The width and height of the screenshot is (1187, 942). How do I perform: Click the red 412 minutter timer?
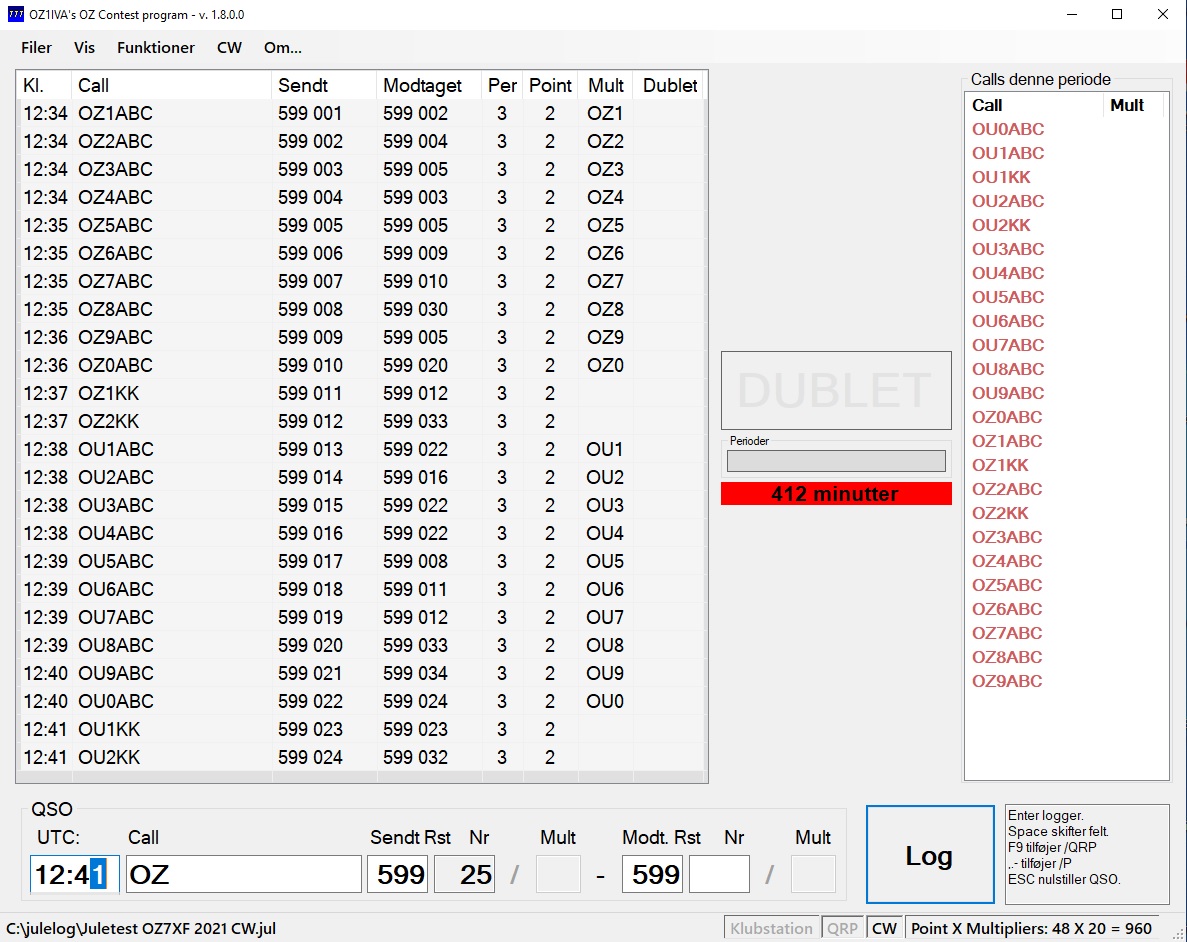point(836,494)
